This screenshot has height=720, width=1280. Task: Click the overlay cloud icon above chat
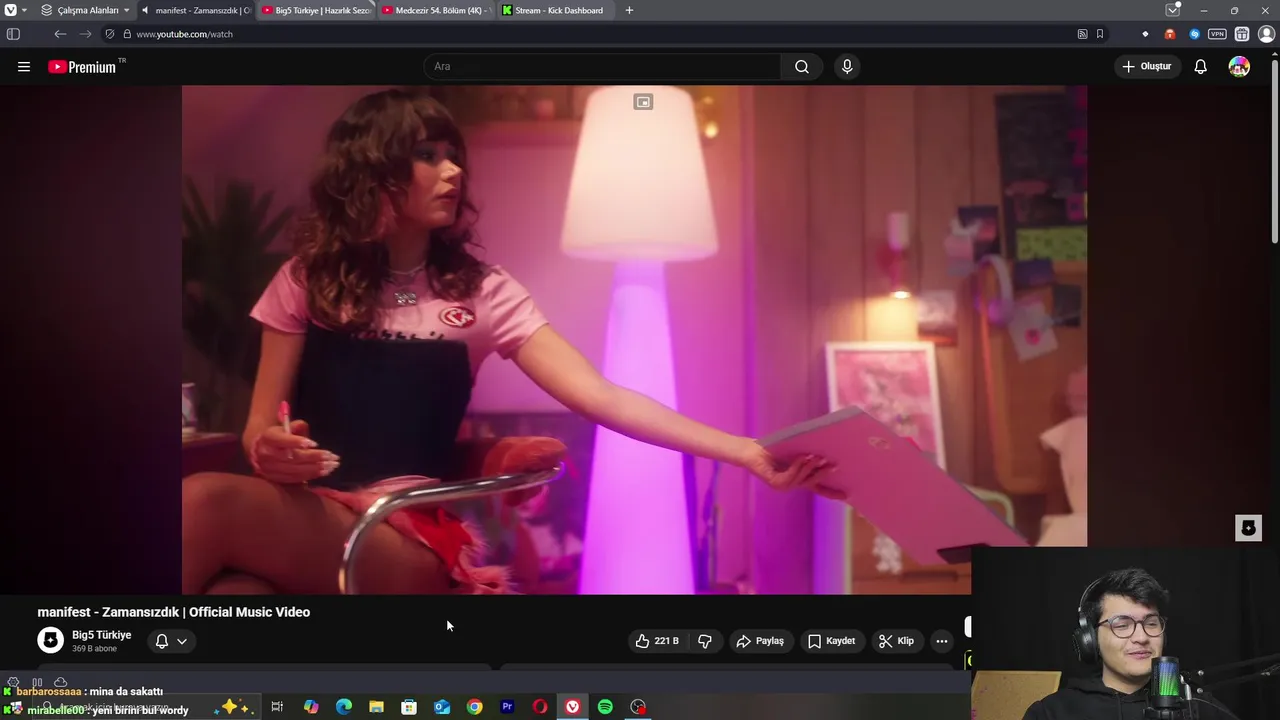click(60, 682)
